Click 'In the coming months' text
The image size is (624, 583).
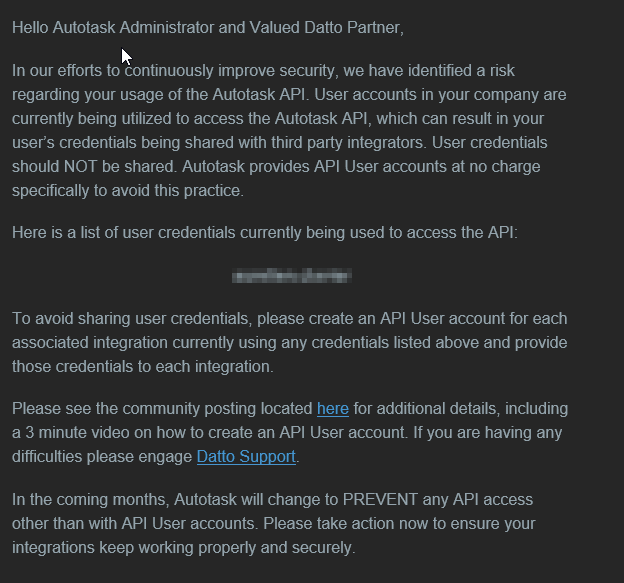90,499
